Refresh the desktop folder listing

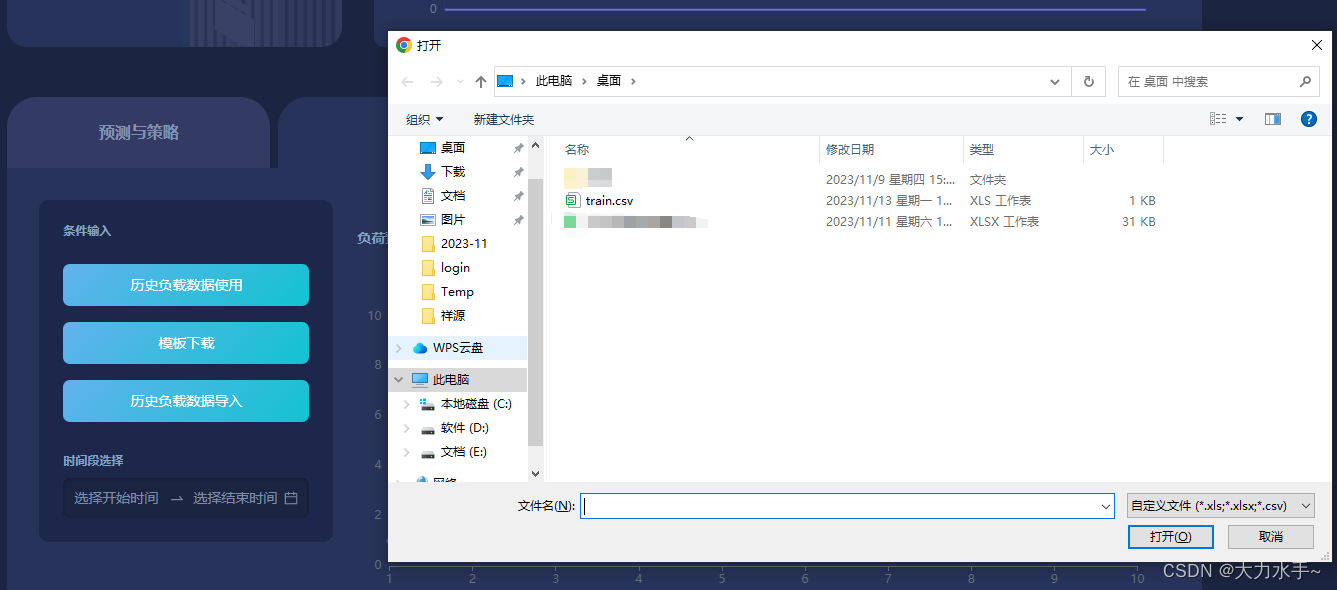coord(1088,81)
